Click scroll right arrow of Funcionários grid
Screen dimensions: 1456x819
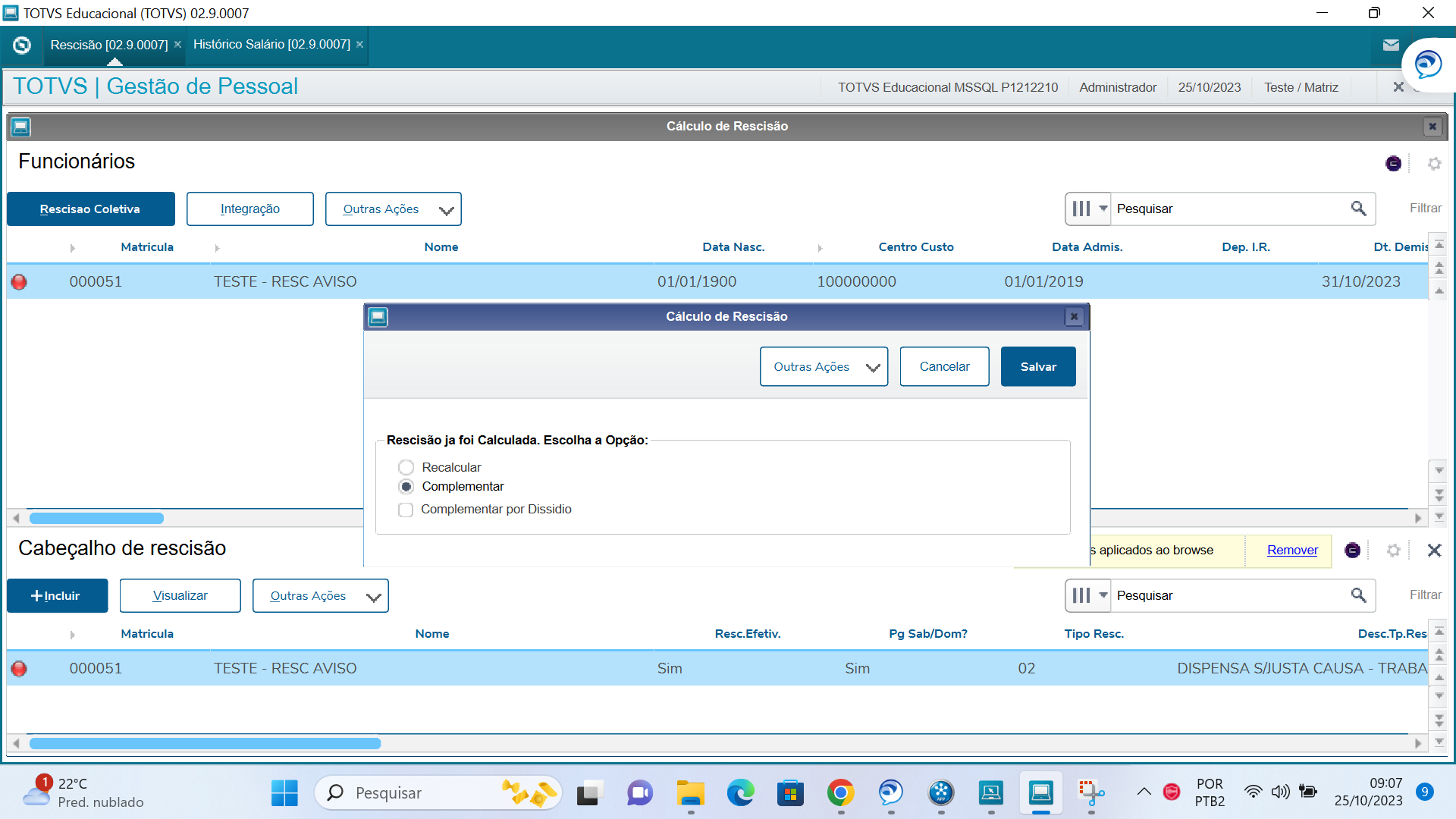(x=1417, y=519)
